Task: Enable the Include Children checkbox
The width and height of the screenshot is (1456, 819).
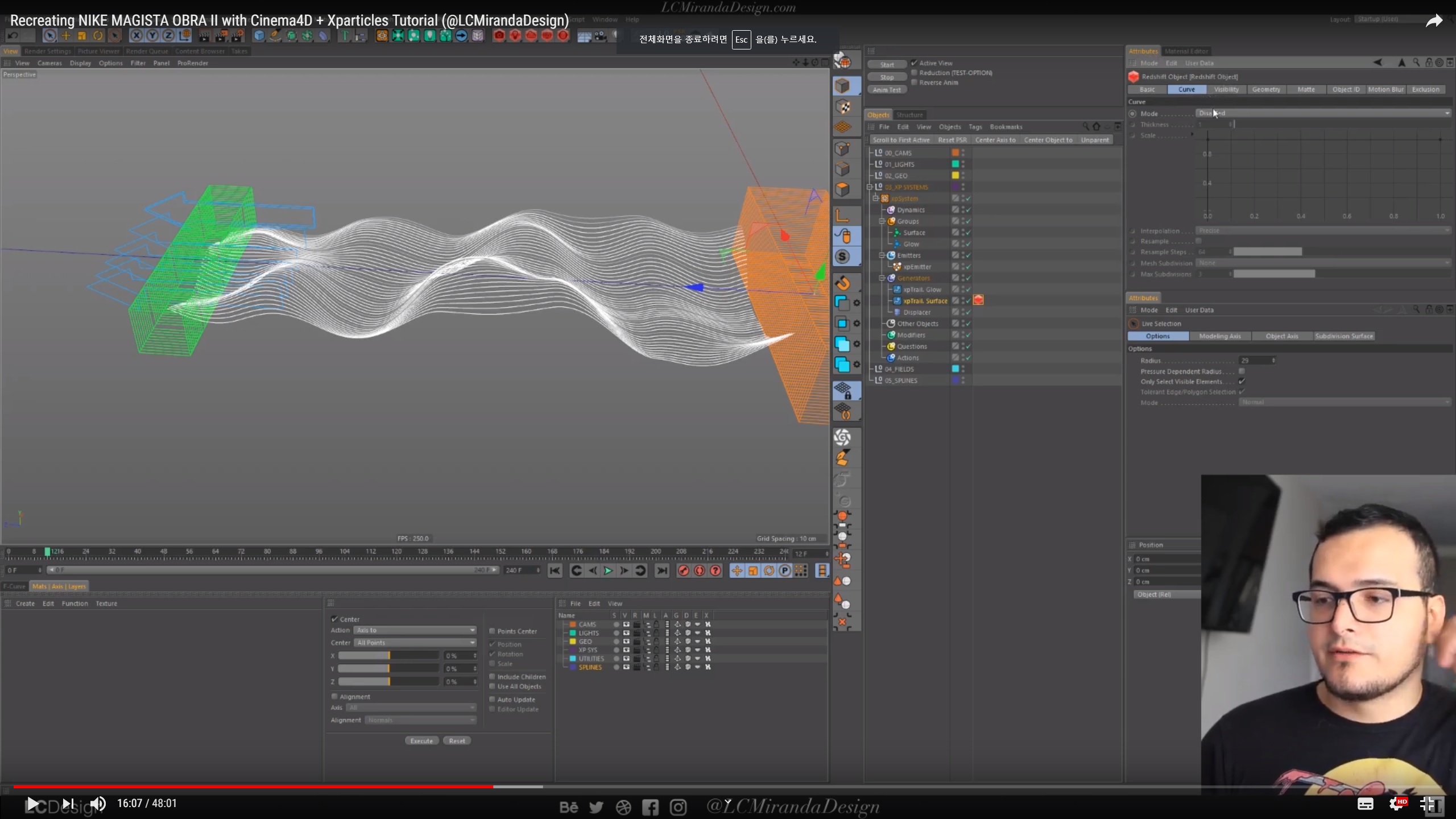Action: pos(492,676)
